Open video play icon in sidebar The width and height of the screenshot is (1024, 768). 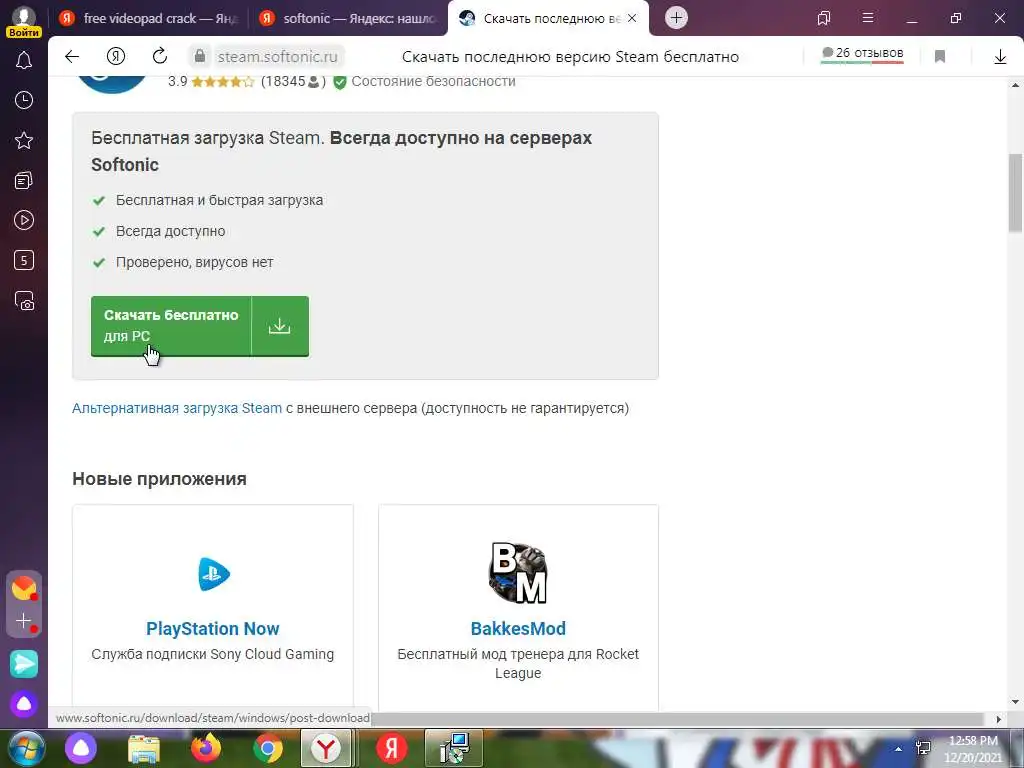[x=24, y=220]
